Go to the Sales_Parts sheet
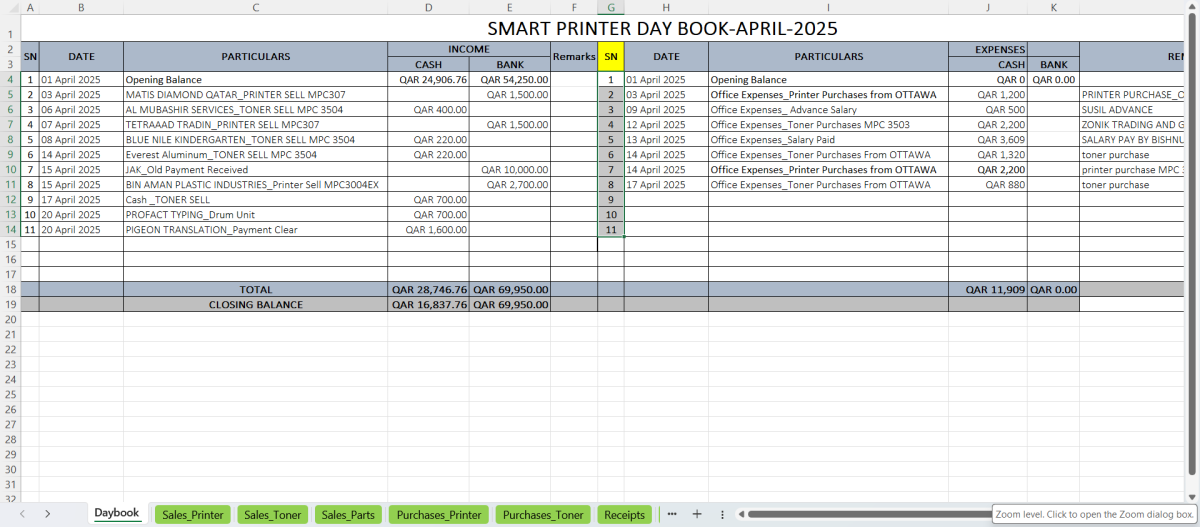 click(x=348, y=515)
